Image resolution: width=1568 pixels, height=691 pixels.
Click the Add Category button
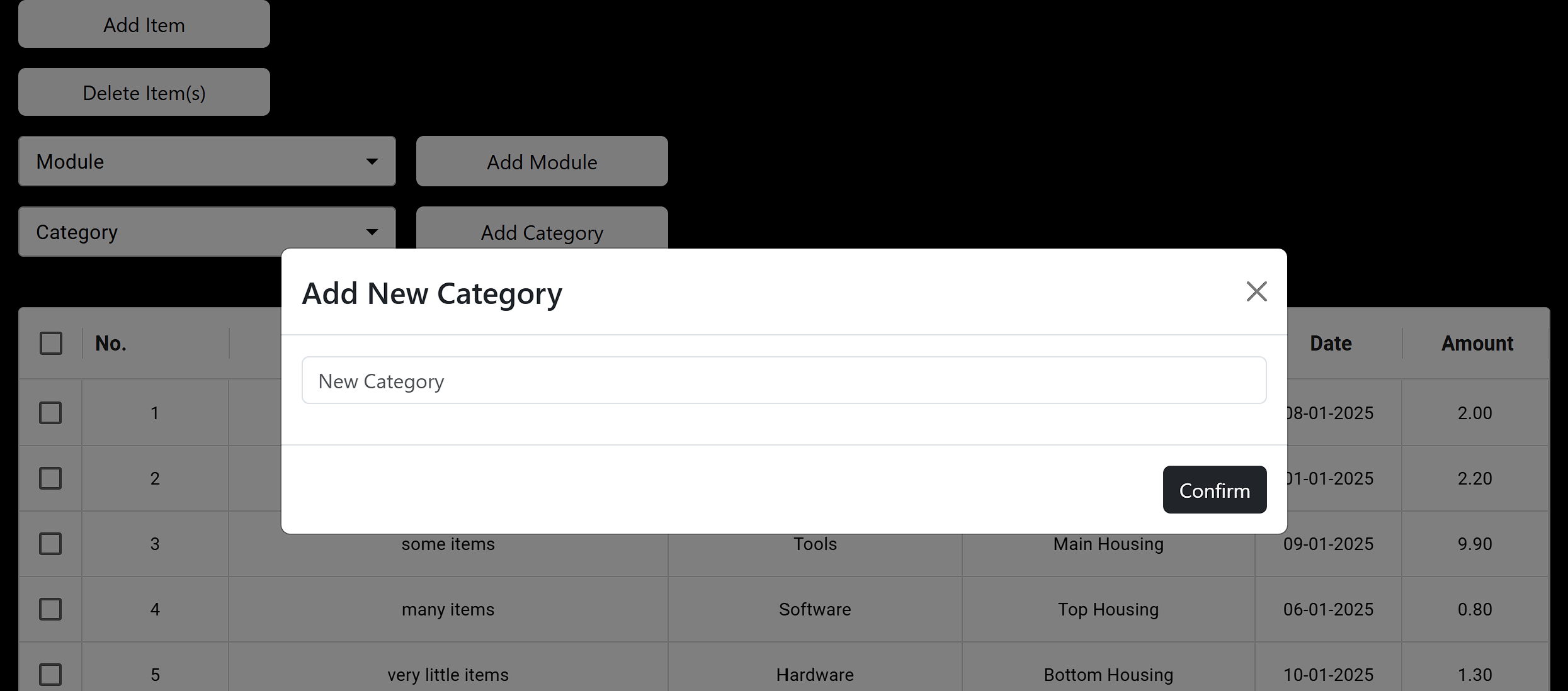(x=542, y=228)
